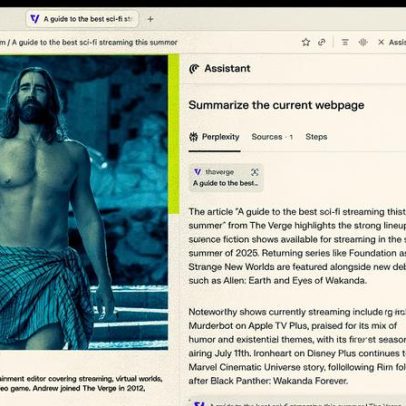Copy the page link with the link icon
The image size is (406, 406).
click(322, 42)
